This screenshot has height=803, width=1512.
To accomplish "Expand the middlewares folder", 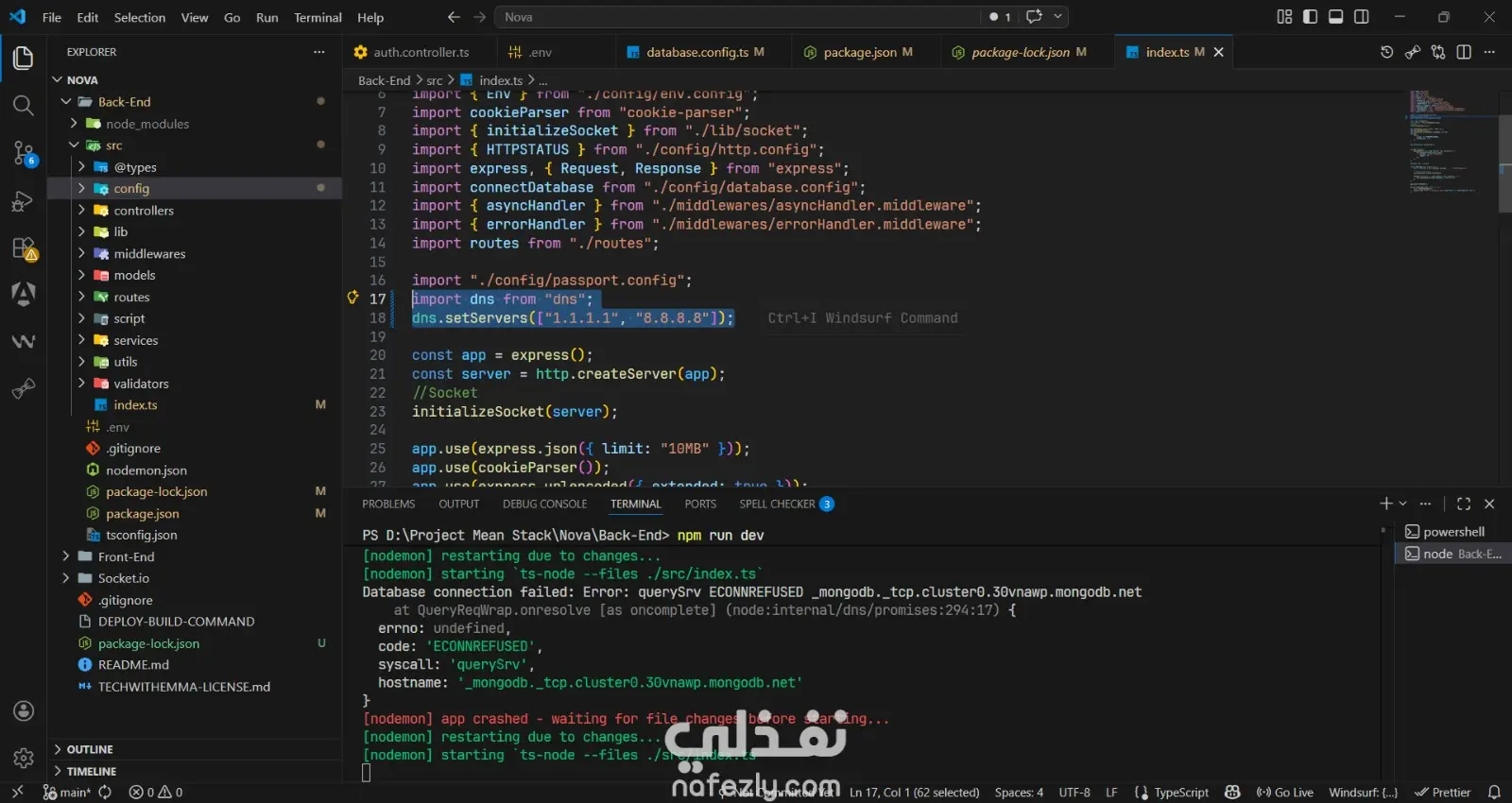I will click(x=81, y=253).
